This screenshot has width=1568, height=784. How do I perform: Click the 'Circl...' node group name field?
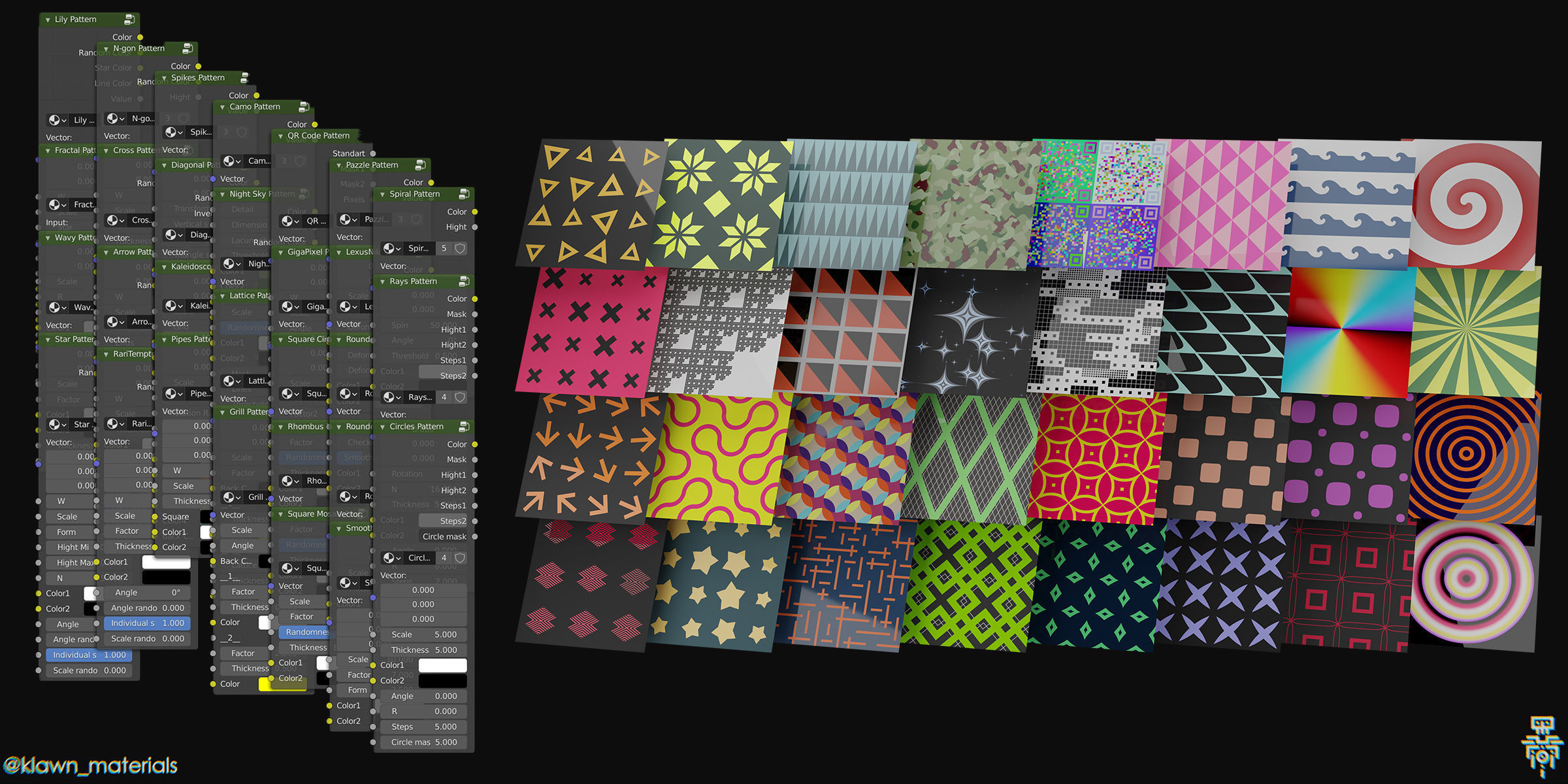pyautogui.click(x=419, y=558)
